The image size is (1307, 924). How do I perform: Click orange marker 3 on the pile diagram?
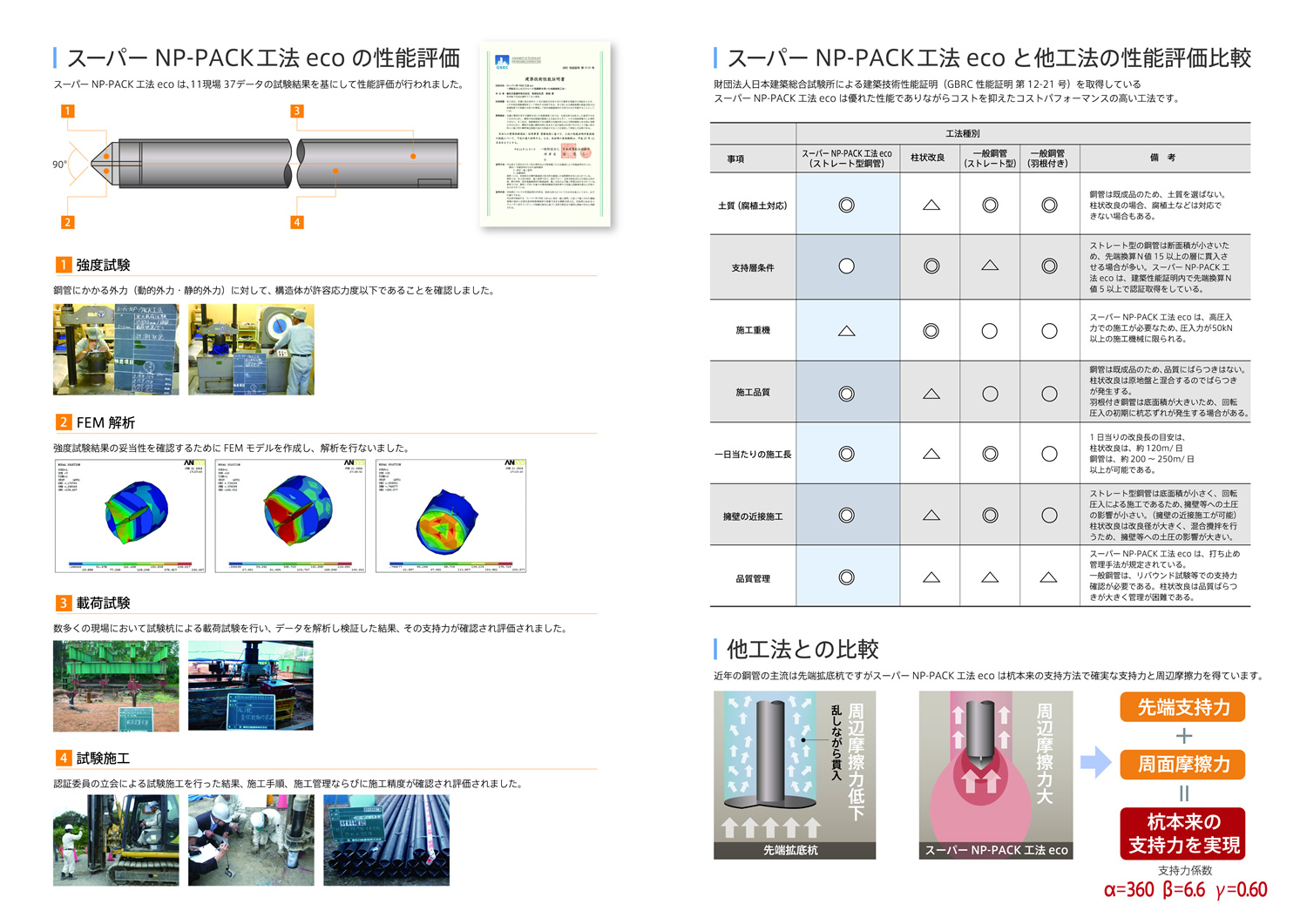click(x=297, y=111)
